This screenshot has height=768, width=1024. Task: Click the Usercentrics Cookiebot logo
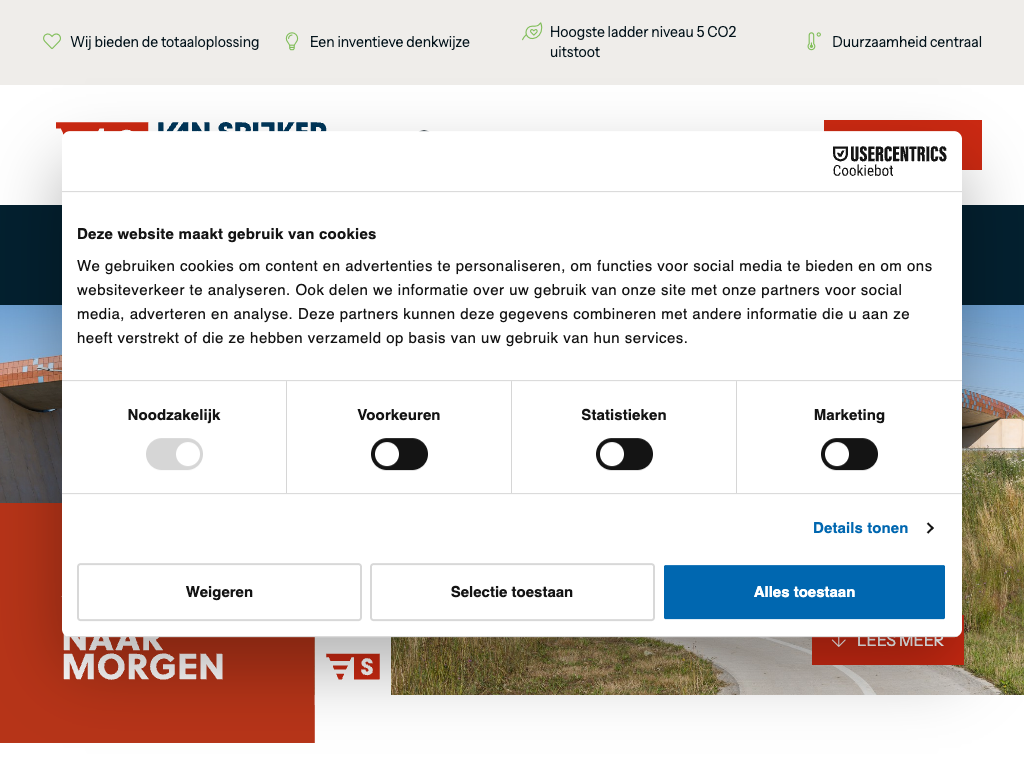[889, 161]
